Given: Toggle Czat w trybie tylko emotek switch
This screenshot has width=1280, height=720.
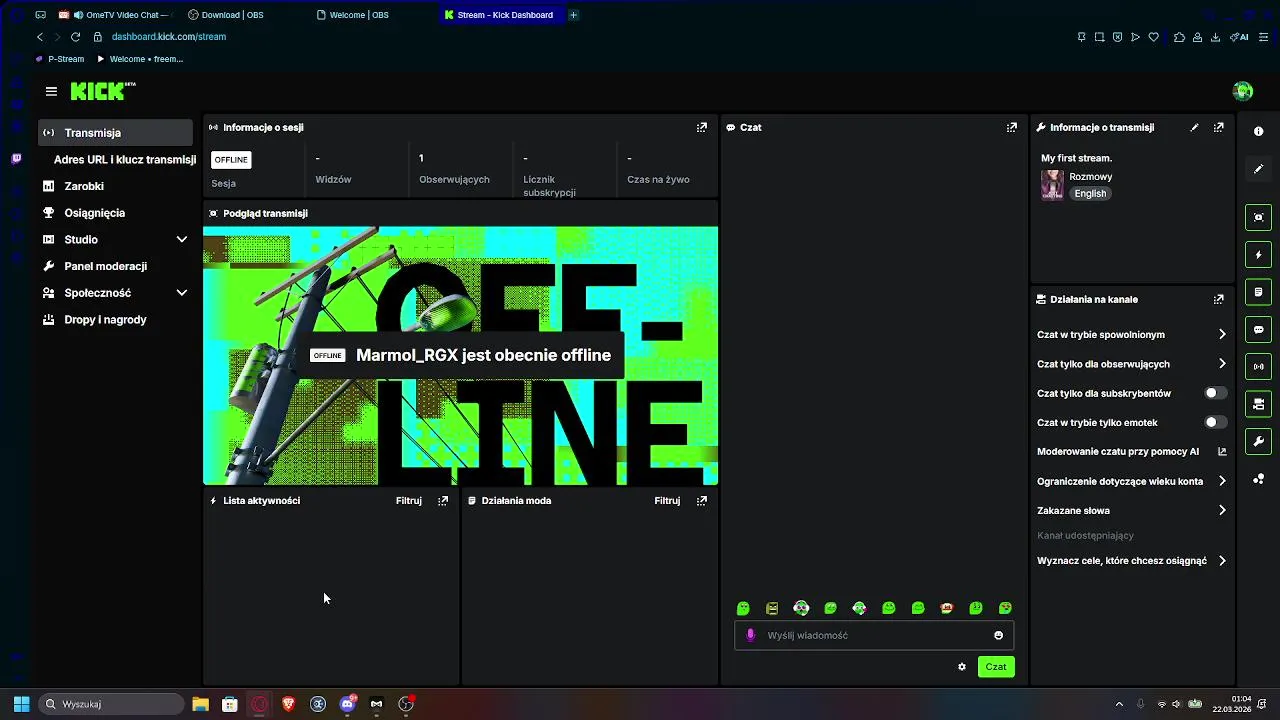Looking at the screenshot, I should pos(1216,422).
